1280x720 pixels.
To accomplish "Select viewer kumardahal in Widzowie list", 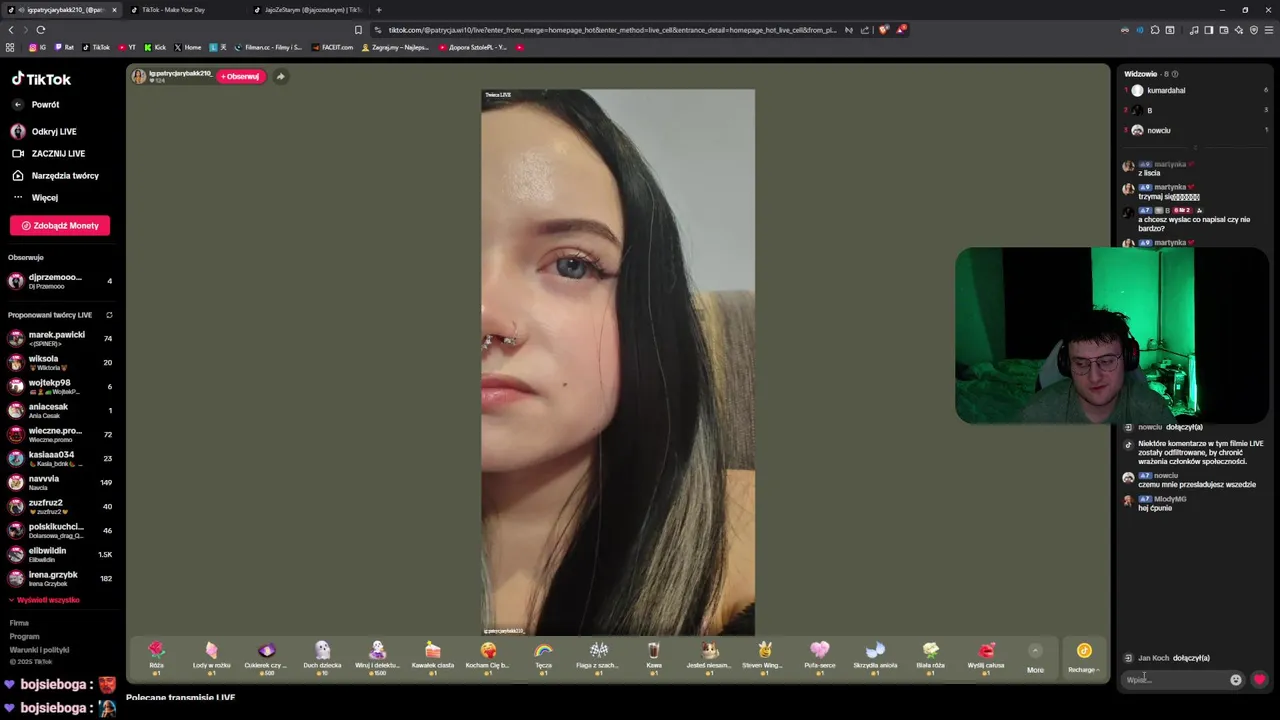I will click(1196, 90).
